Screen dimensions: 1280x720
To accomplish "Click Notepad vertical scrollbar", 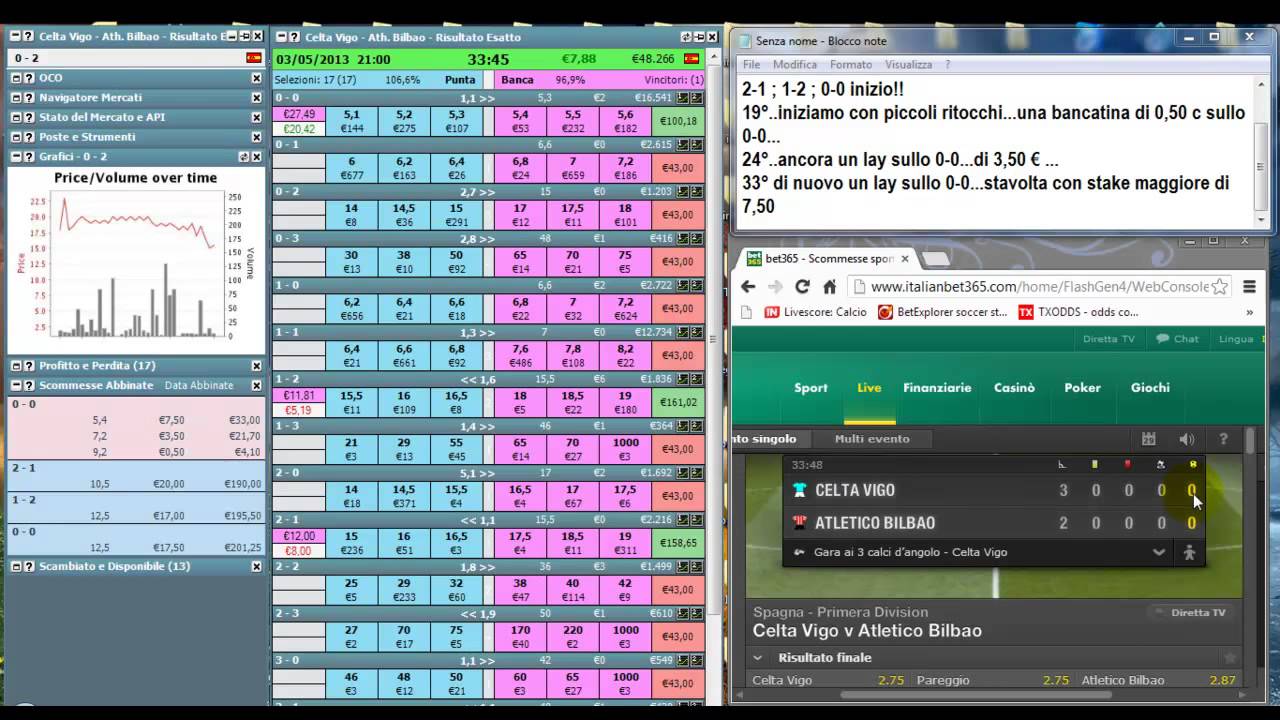I will [1262, 152].
